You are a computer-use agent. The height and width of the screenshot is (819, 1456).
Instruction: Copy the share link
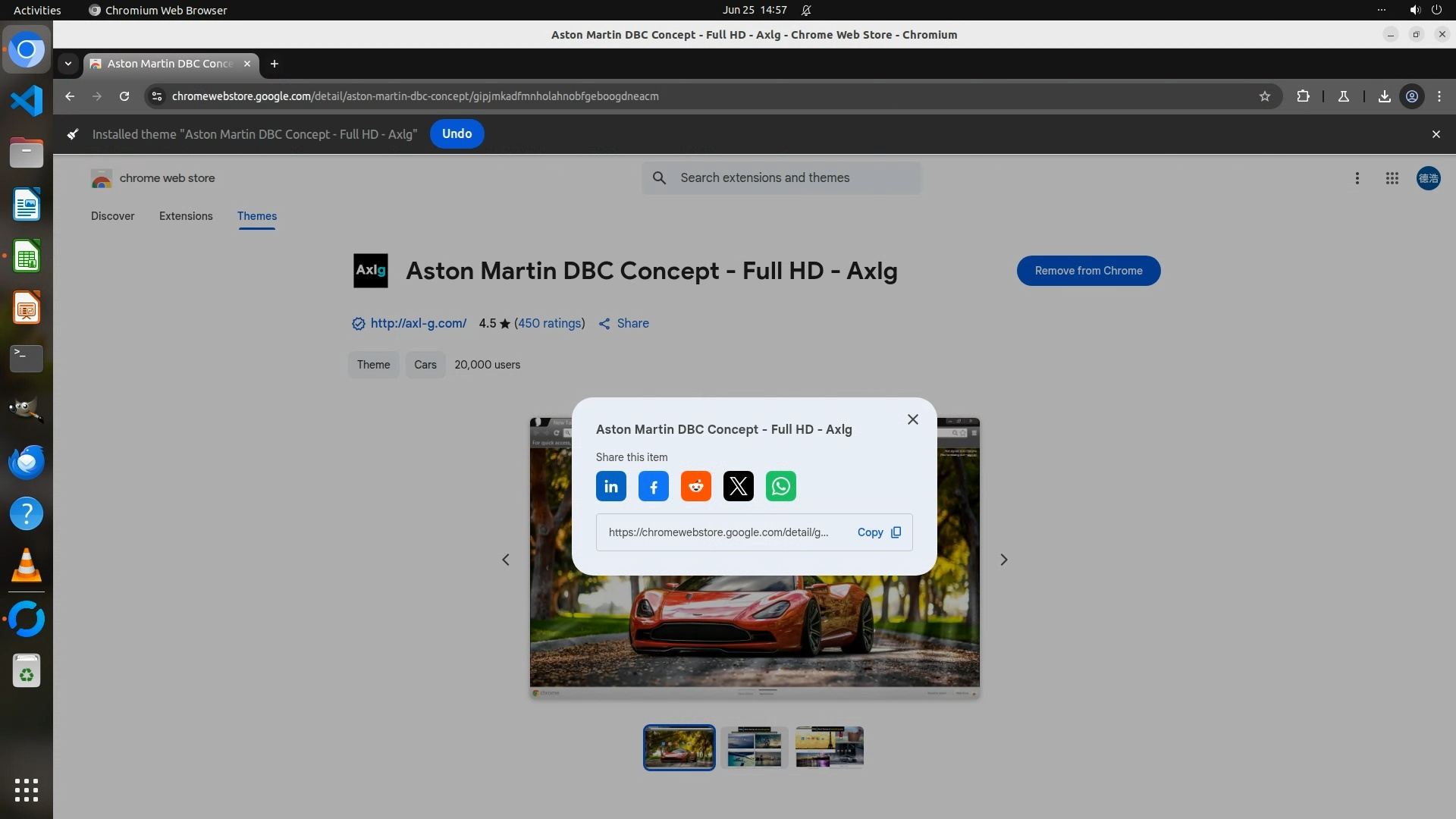click(x=878, y=532)
